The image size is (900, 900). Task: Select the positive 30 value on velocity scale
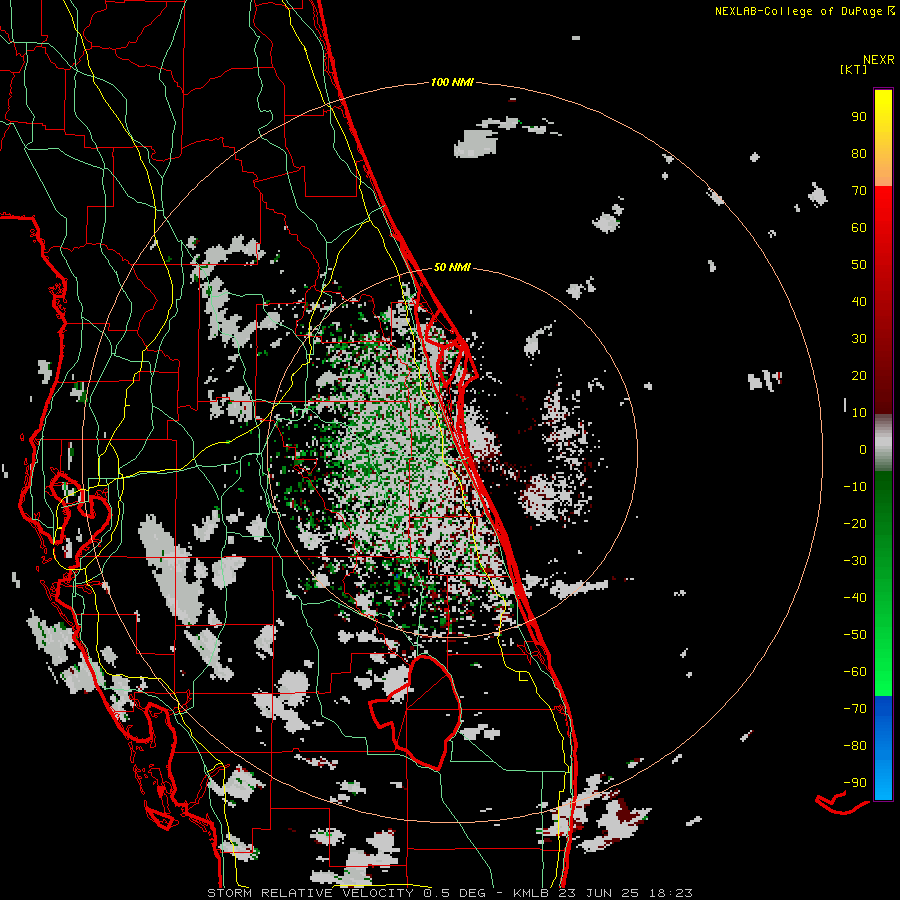tap(859, 339)
